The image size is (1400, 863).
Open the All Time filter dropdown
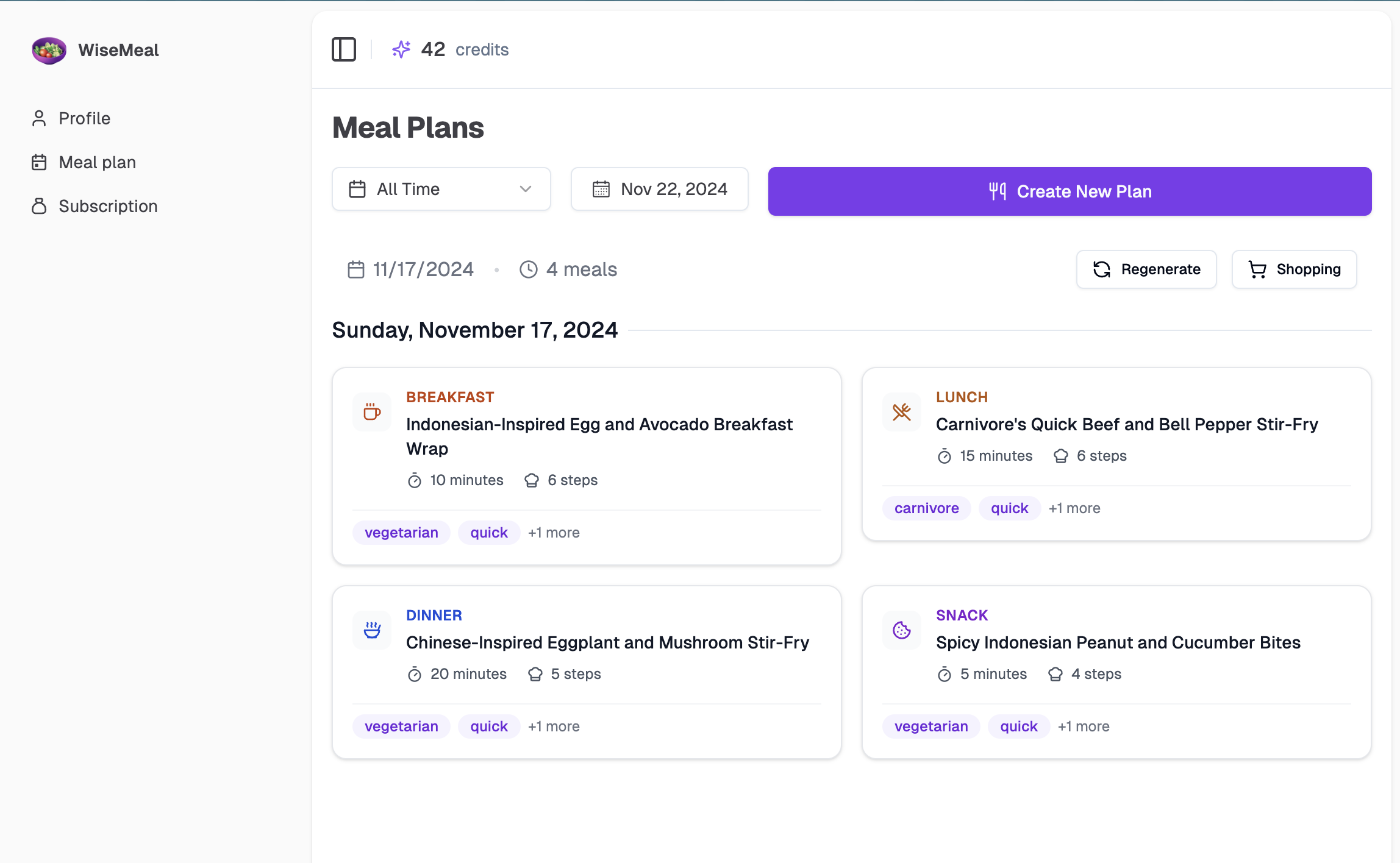(x=441, y=189)
